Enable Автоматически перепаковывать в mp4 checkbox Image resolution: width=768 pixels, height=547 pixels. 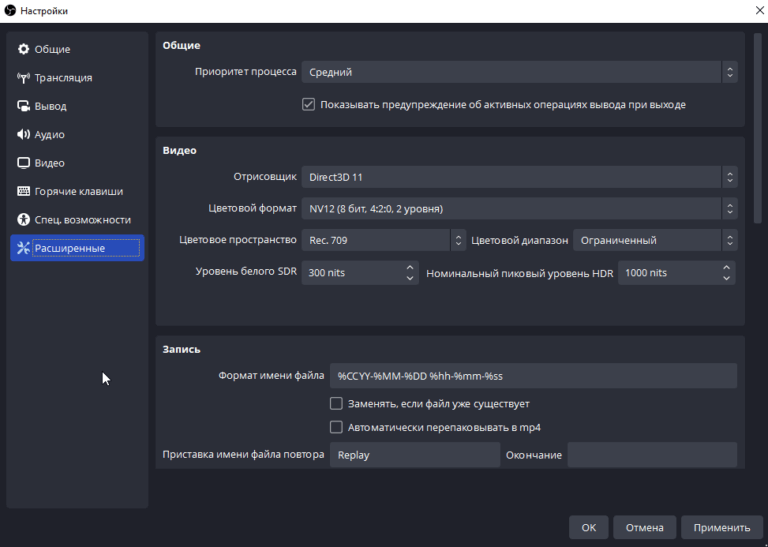tap(337, 427)
